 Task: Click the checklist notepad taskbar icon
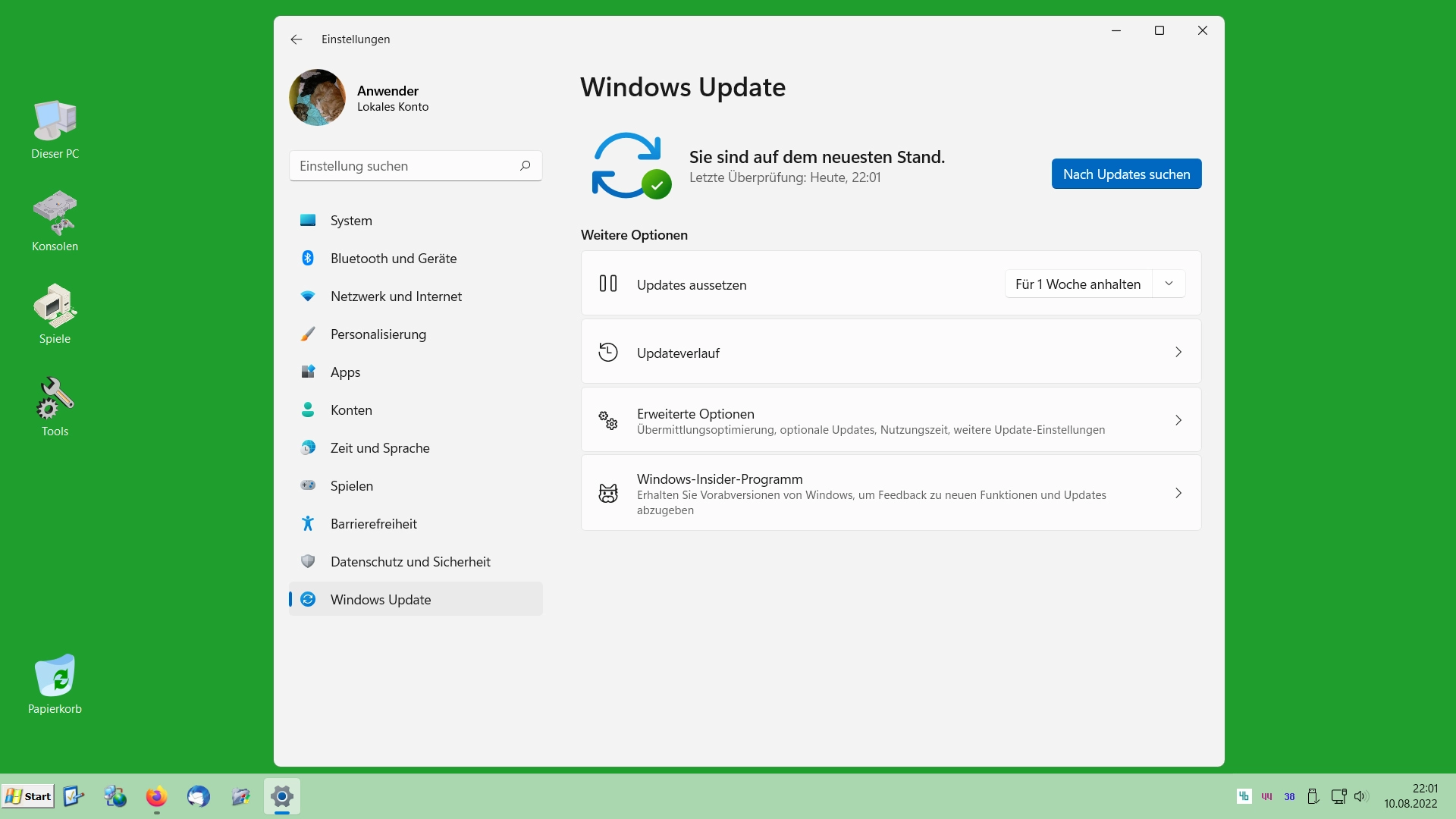74,796
